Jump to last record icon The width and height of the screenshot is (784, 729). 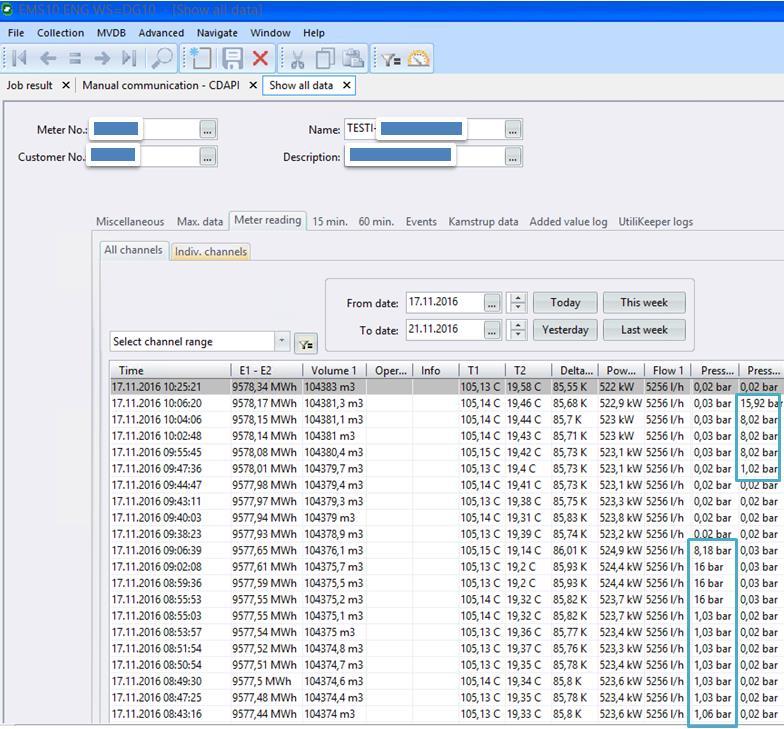click(x=129, y=58)
